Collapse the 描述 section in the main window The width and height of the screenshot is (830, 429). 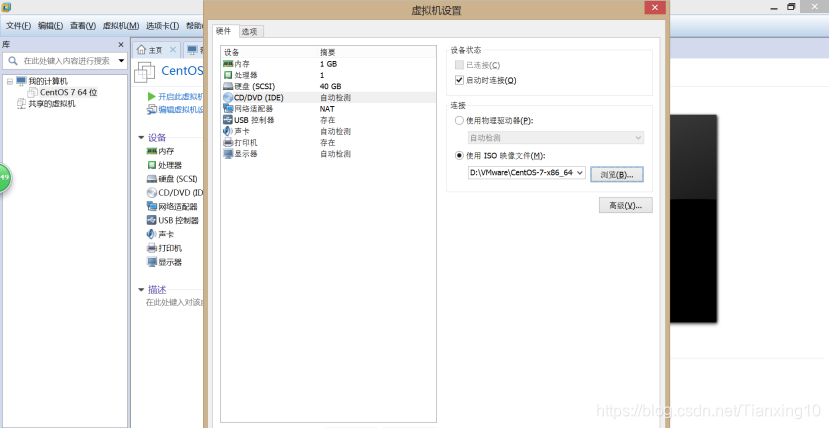pos(141,290)
